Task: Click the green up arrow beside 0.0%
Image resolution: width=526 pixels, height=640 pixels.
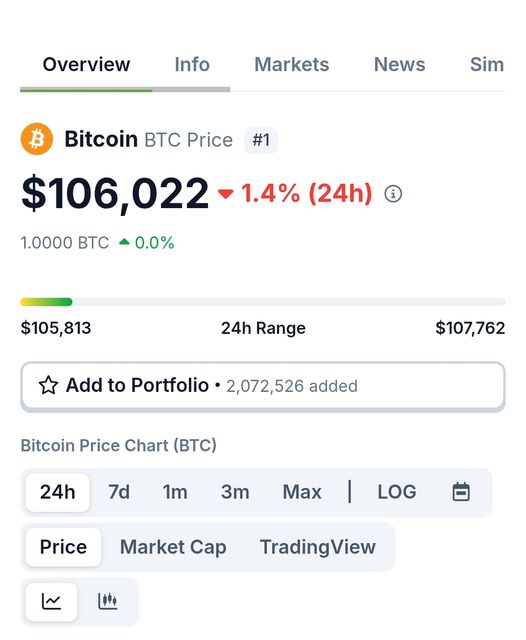Action: 124,242
